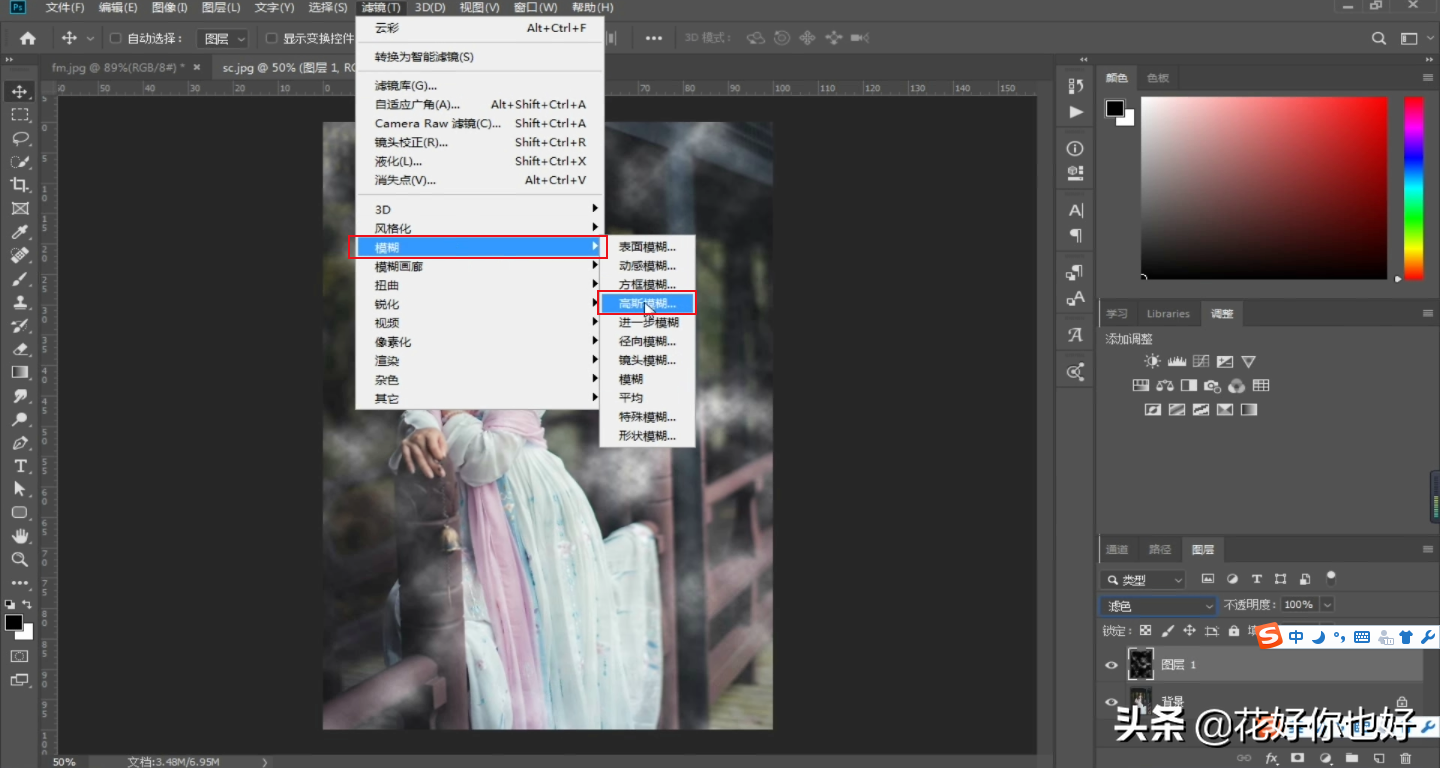The height and width of the screenshot is (768, 1440).
Task: Select the Brush tool
Action: (x=19, y=279)
